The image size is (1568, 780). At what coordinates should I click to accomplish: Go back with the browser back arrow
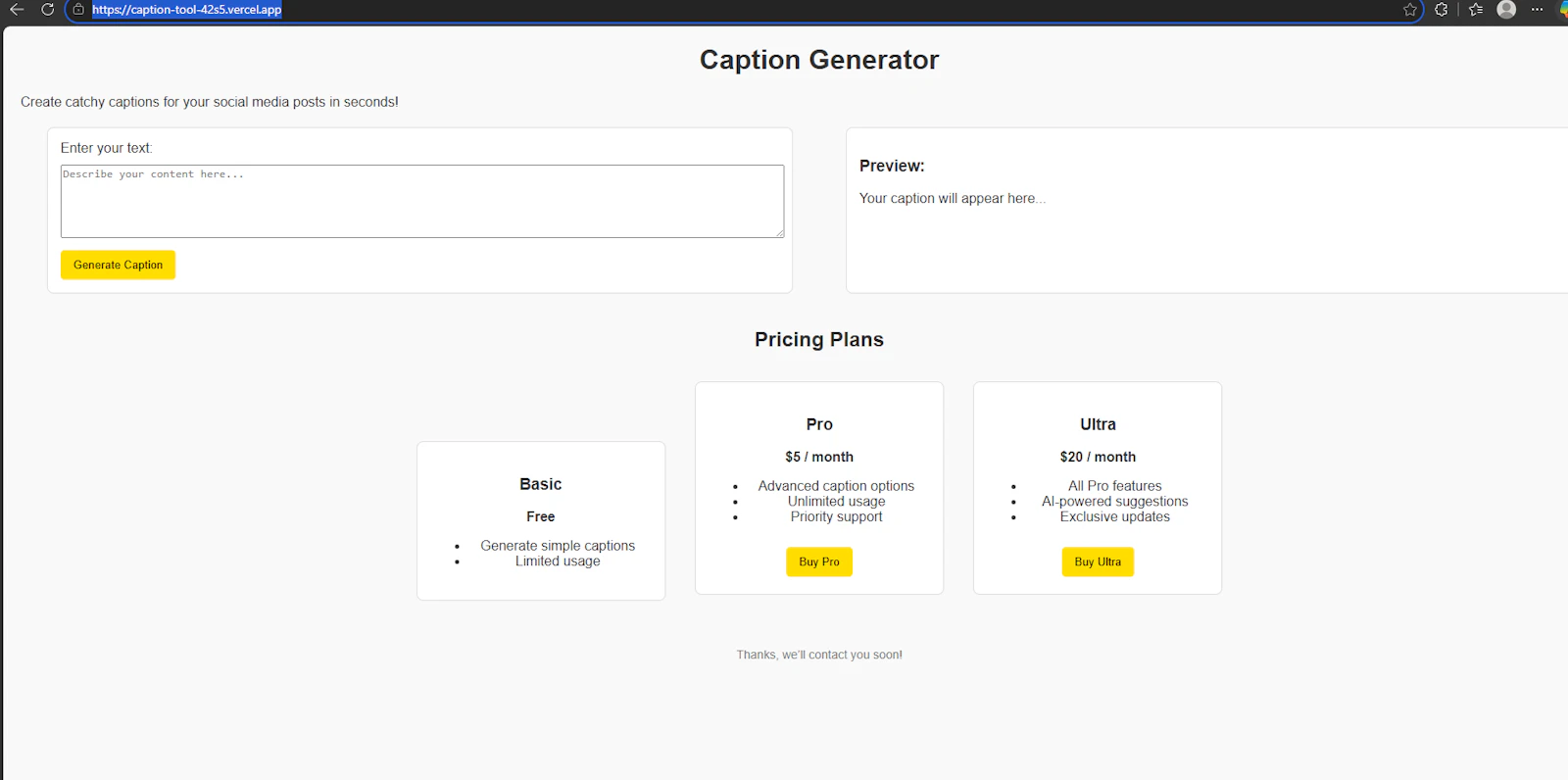click(x=17, y=10)
